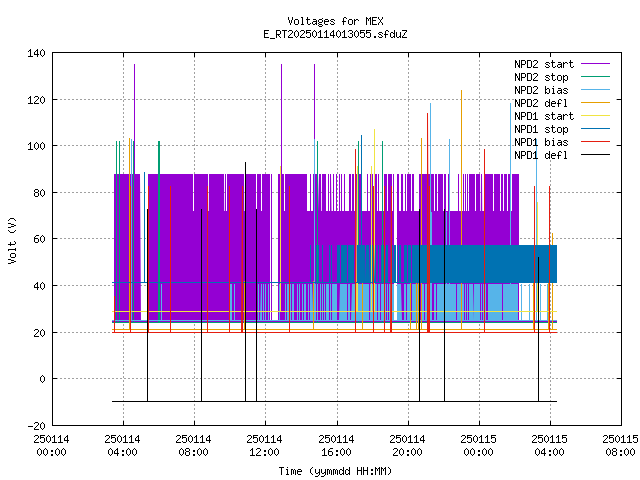Screen dimensions: 640x480
Task: Click the x-axis label 'Time (yymmdd HH:MM)'
Action: (335, 471)
